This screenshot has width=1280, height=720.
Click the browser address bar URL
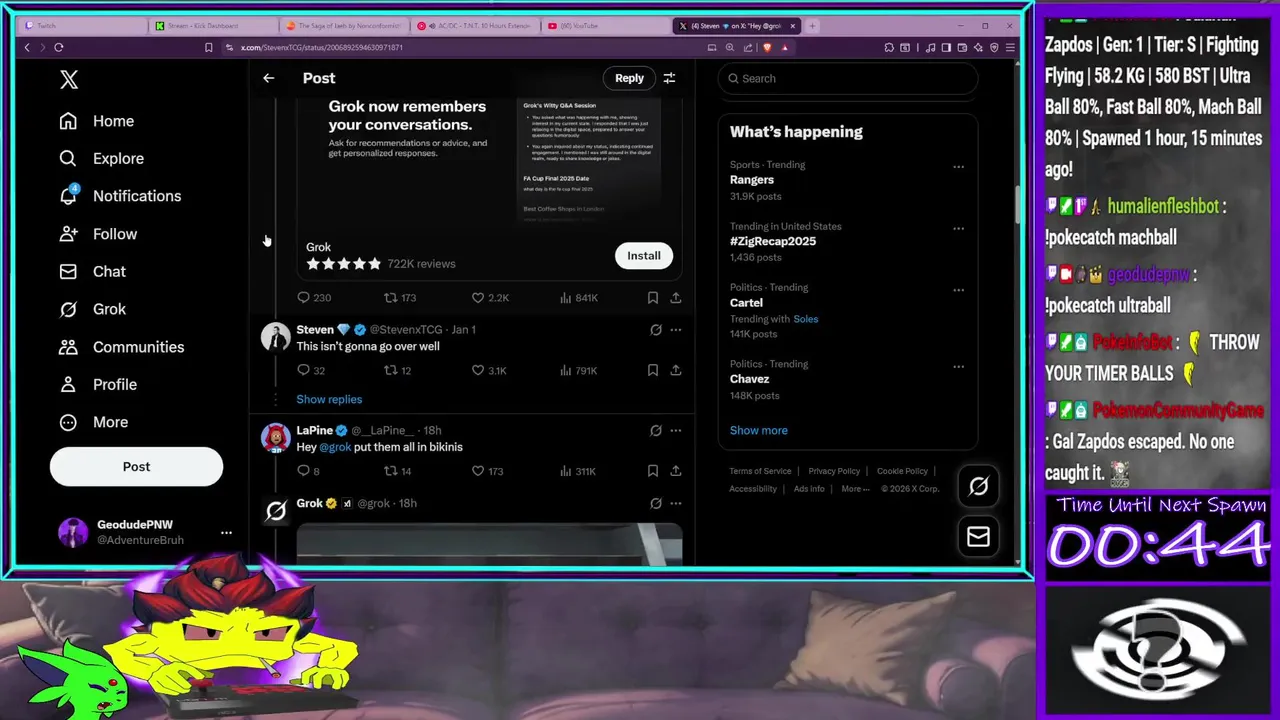coord(322,47)
